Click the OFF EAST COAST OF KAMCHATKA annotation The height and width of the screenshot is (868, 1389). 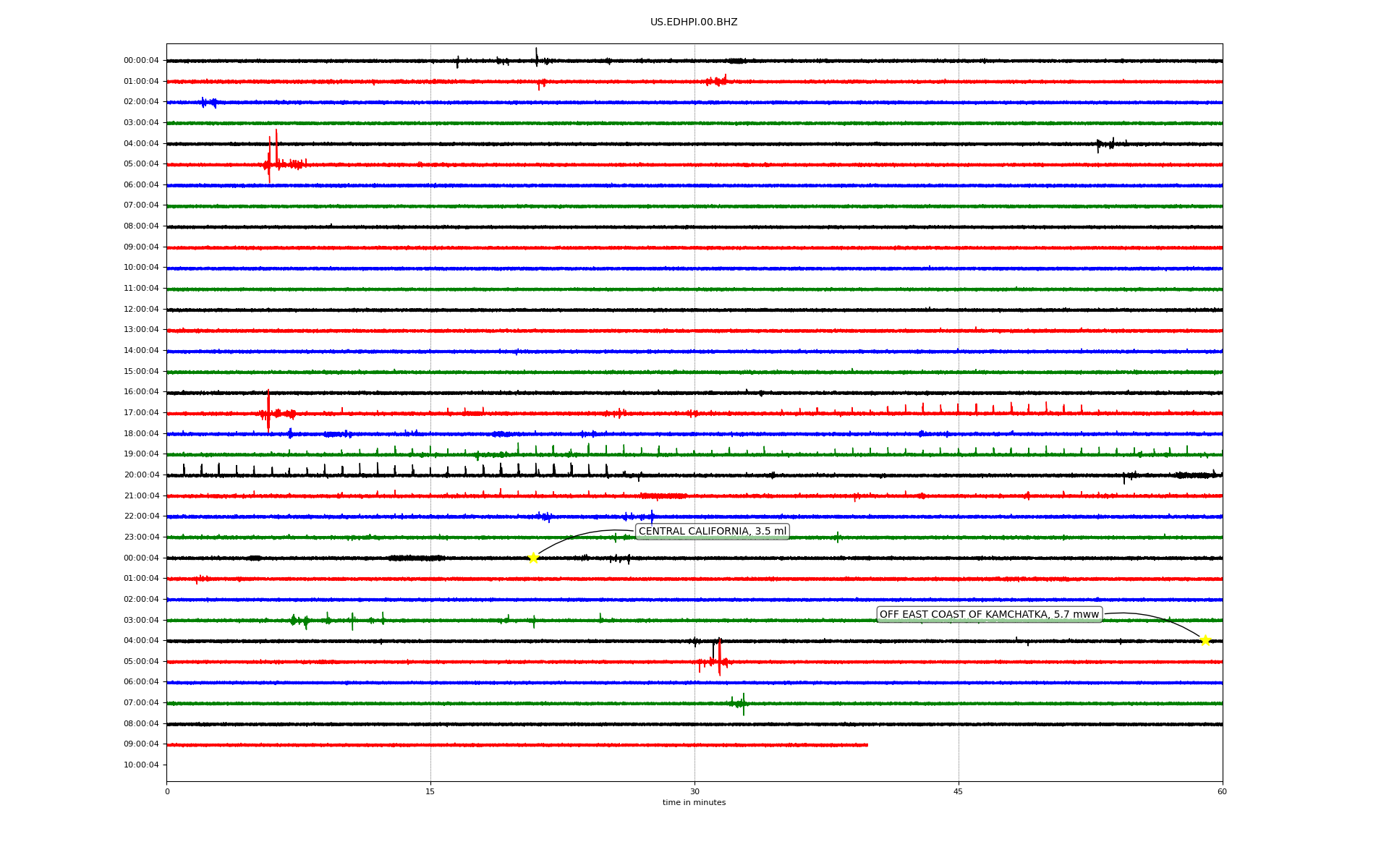(x=989, y=615)
